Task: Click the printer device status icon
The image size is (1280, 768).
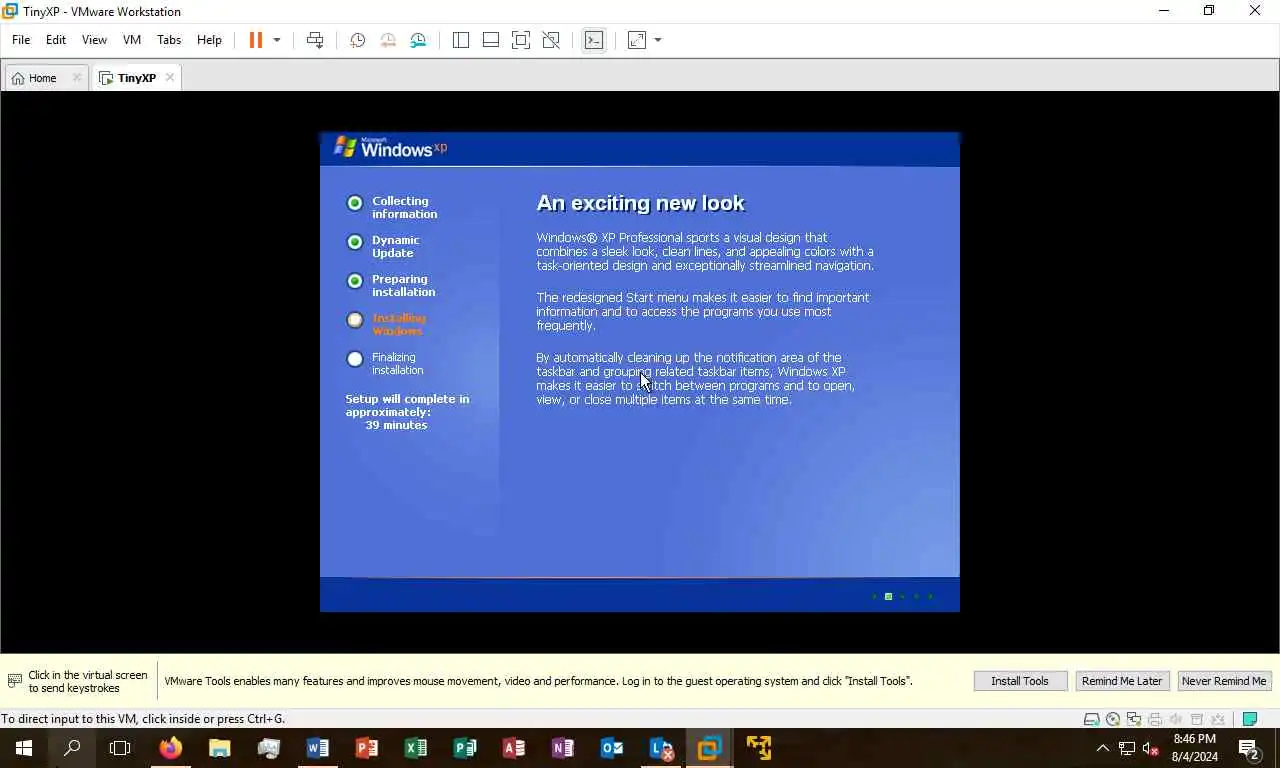Action: 1155,719
